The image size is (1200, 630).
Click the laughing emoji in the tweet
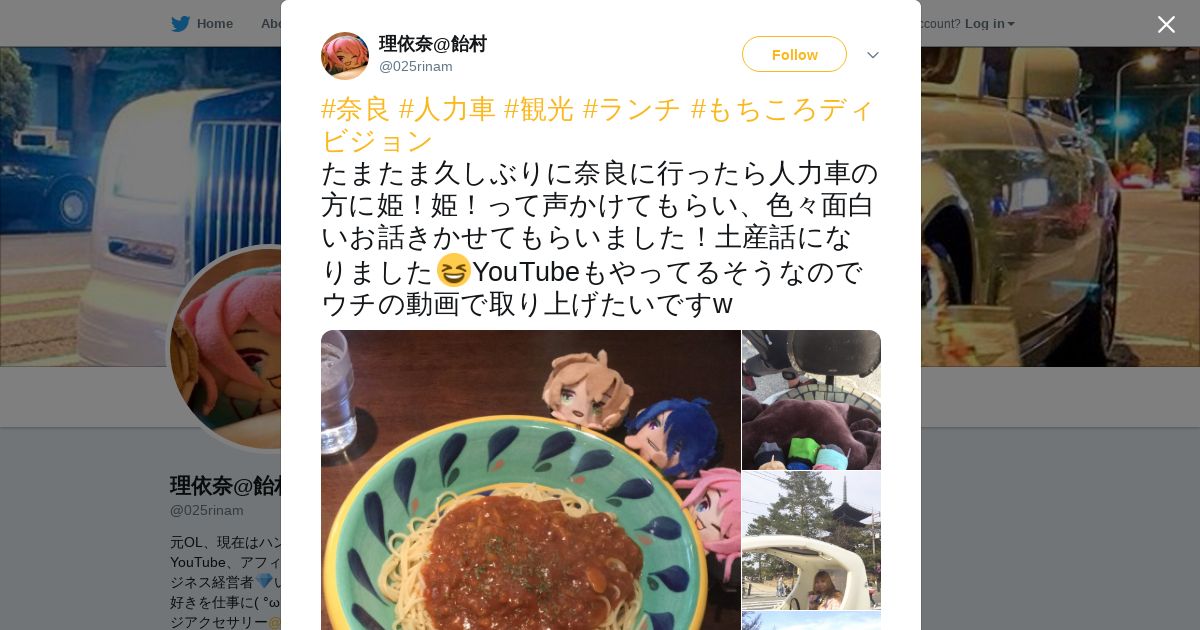[x=453, y=270]
